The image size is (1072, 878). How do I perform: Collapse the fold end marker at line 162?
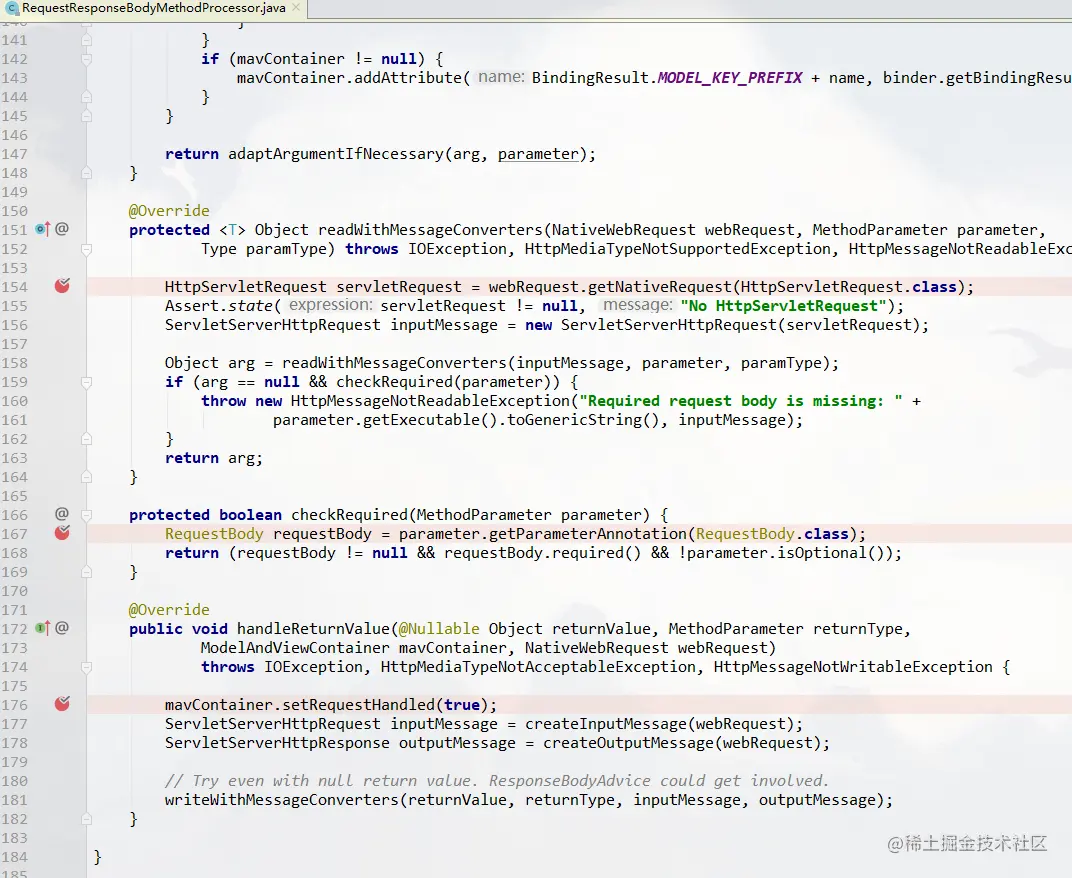(86, 439)
